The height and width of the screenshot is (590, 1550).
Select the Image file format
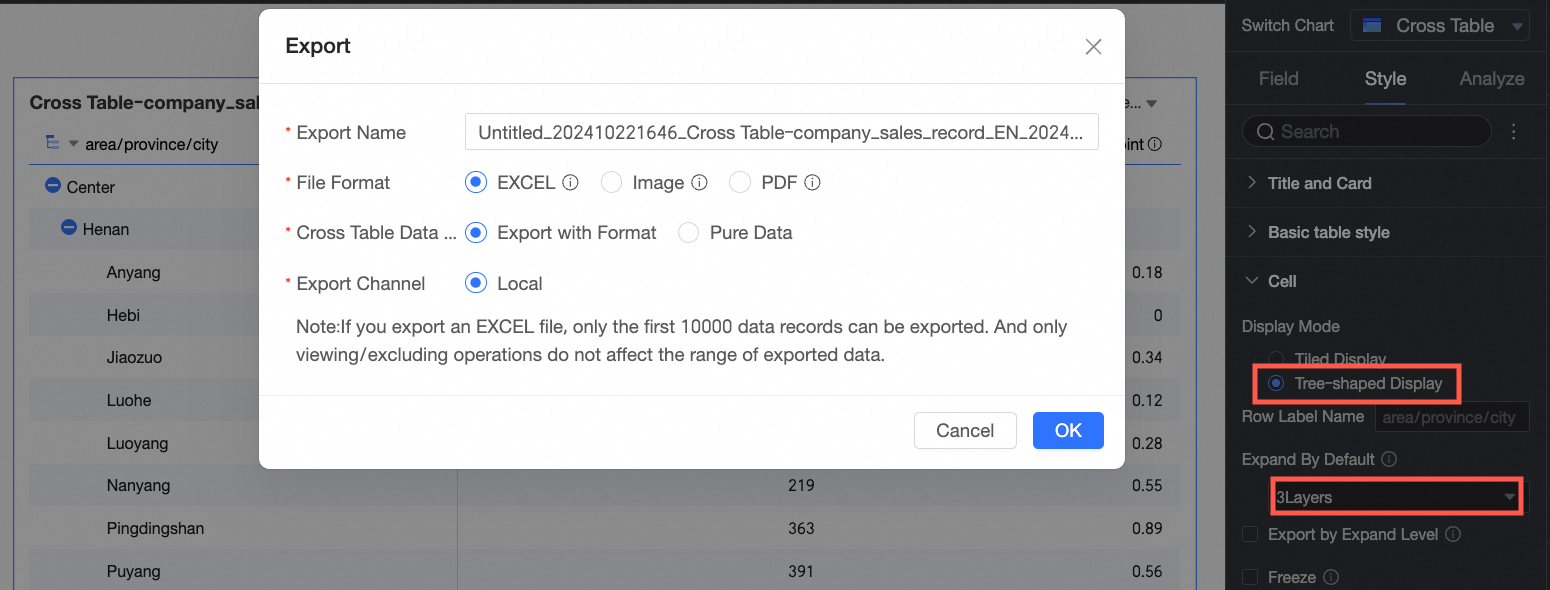[612, 183]
